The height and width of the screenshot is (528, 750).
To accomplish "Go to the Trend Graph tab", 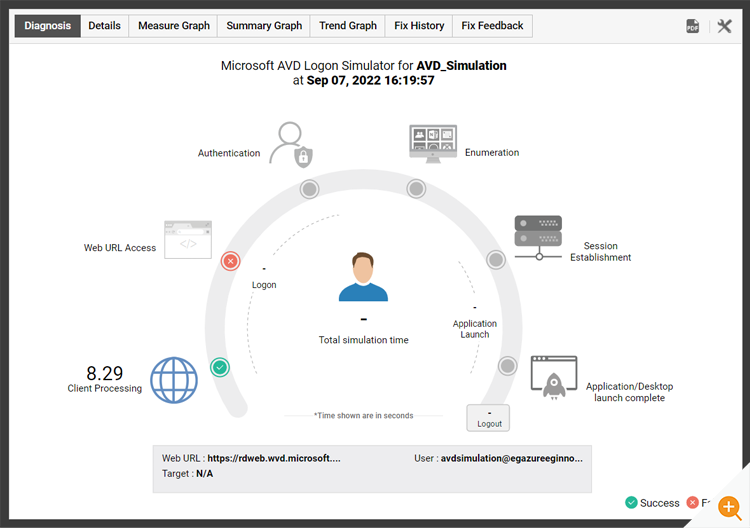I will (348, 26).
